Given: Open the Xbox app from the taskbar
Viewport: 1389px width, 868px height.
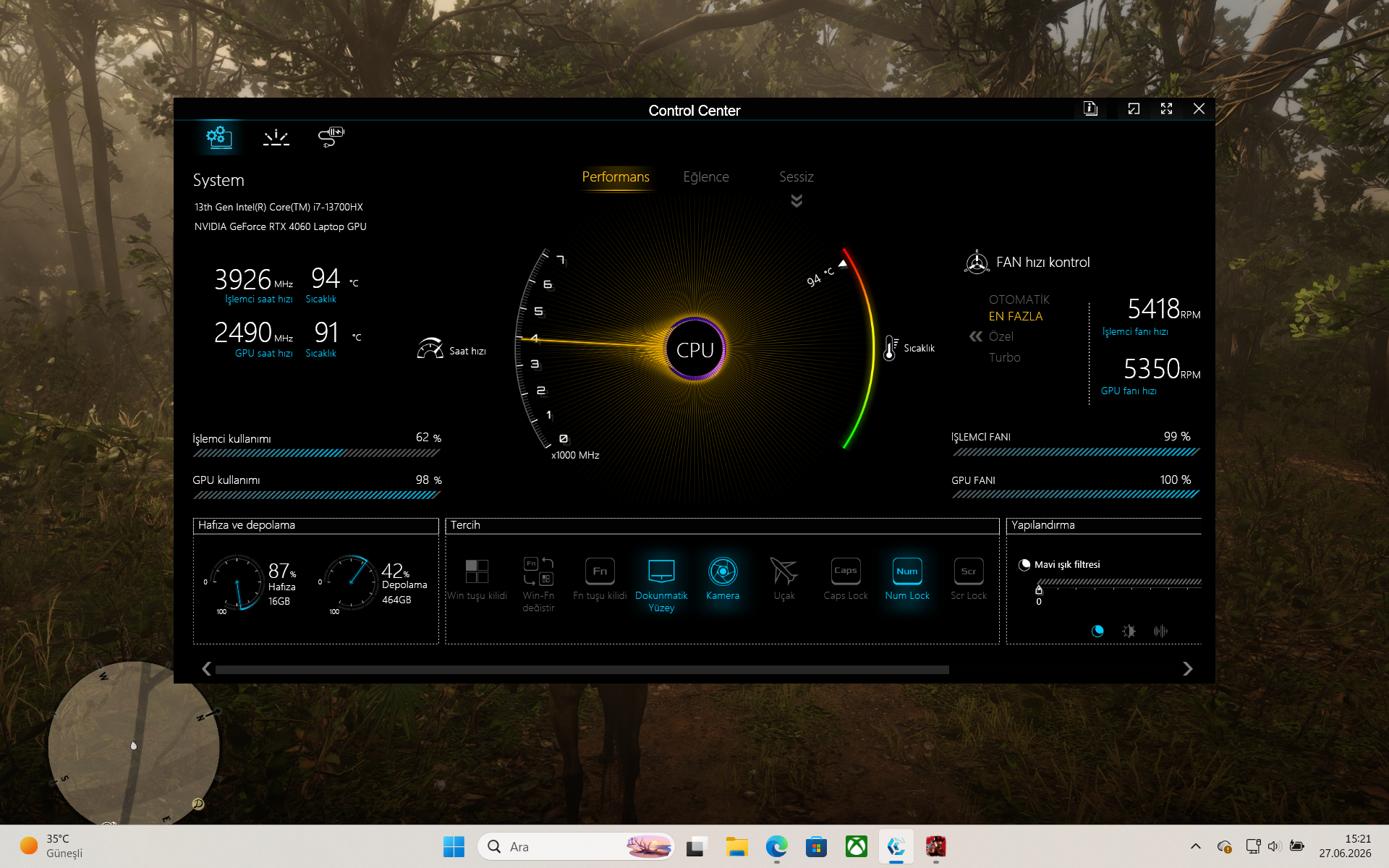Looking at the screenshot, I should [857, 846].
